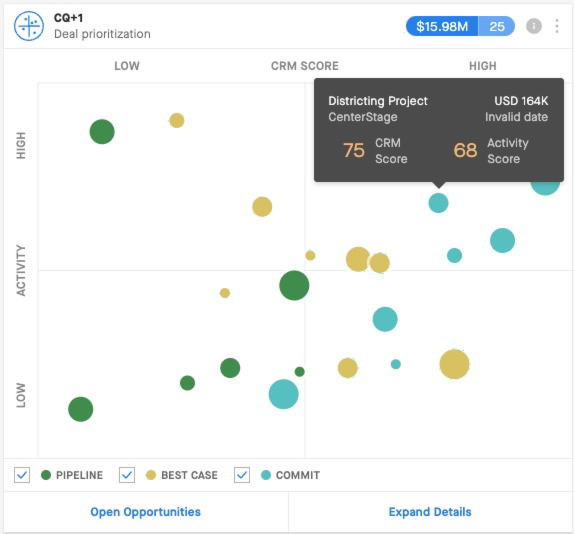574x534 pixels.
Task: Click the CRM Score value 75
Action: [x=354, y=150]
